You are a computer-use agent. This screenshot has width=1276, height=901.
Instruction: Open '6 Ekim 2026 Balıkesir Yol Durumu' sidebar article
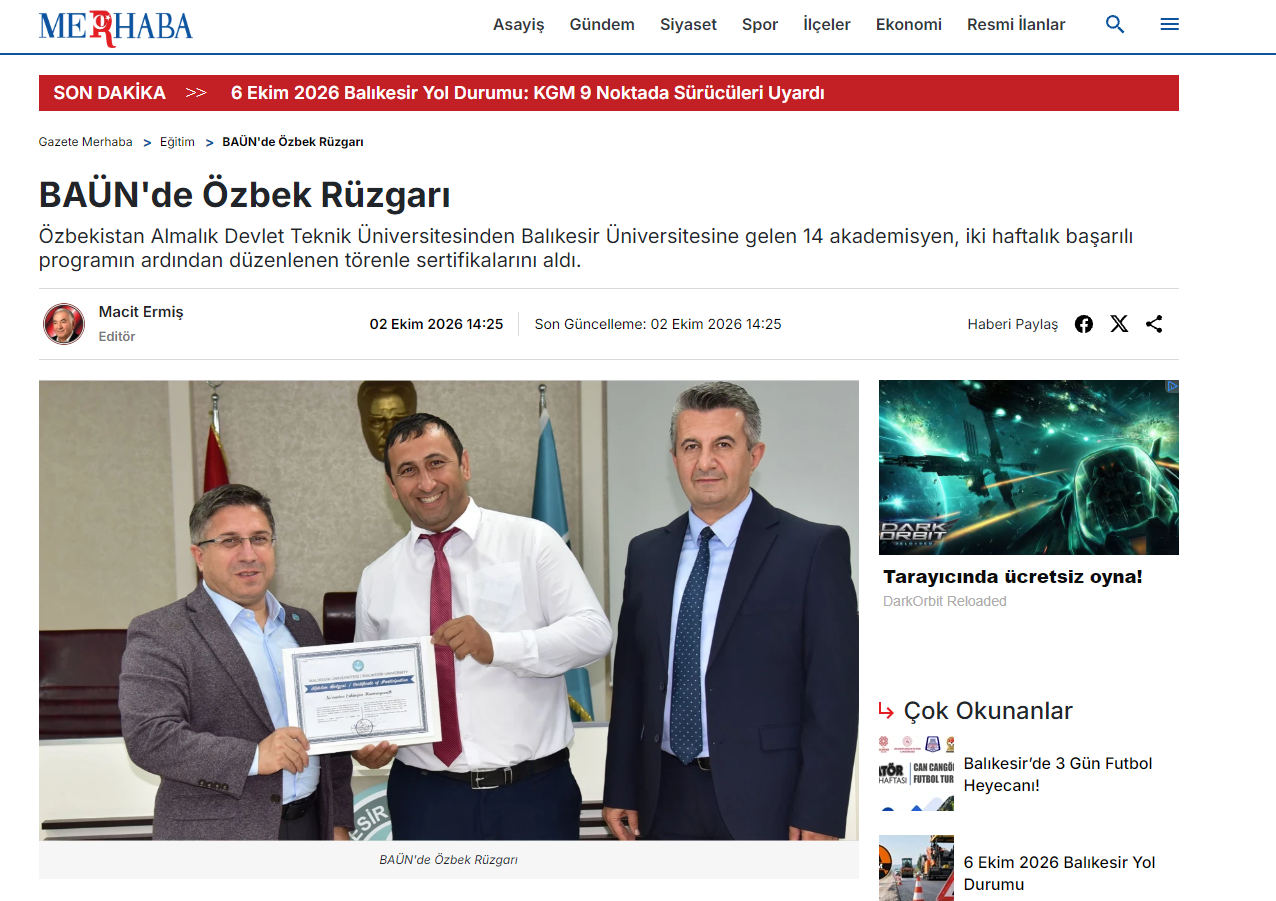coord(1060,873)
